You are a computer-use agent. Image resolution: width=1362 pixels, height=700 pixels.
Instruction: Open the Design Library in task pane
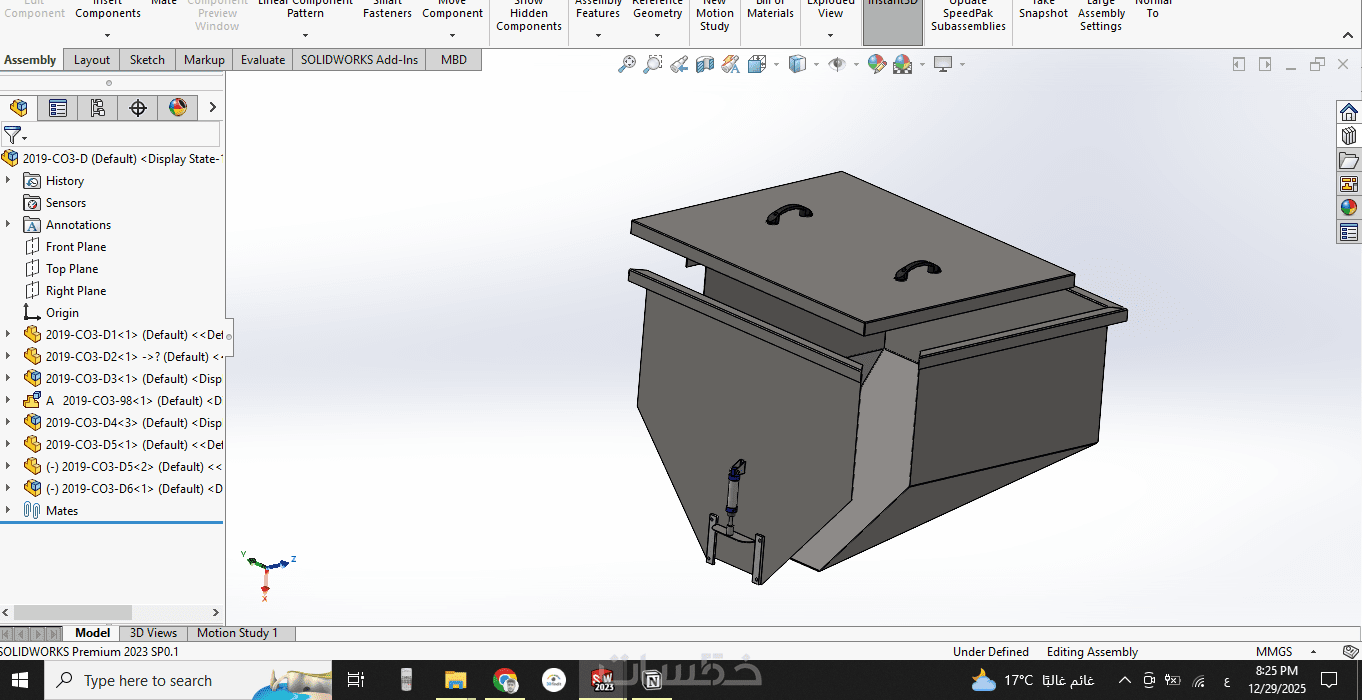pos(1349,135)
